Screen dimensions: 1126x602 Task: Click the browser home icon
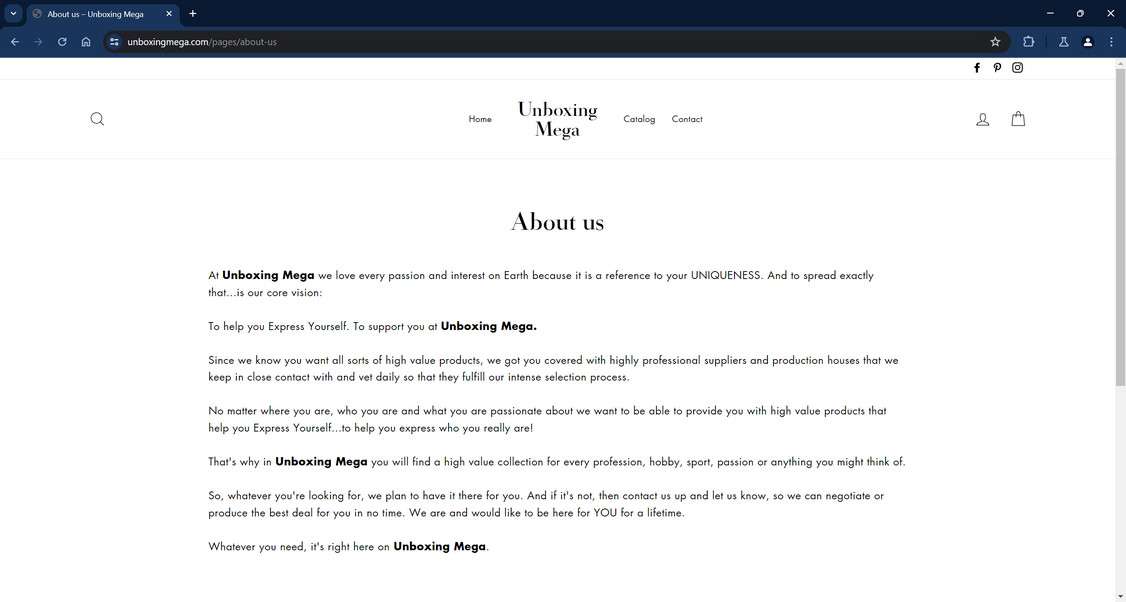click(86, 41)
